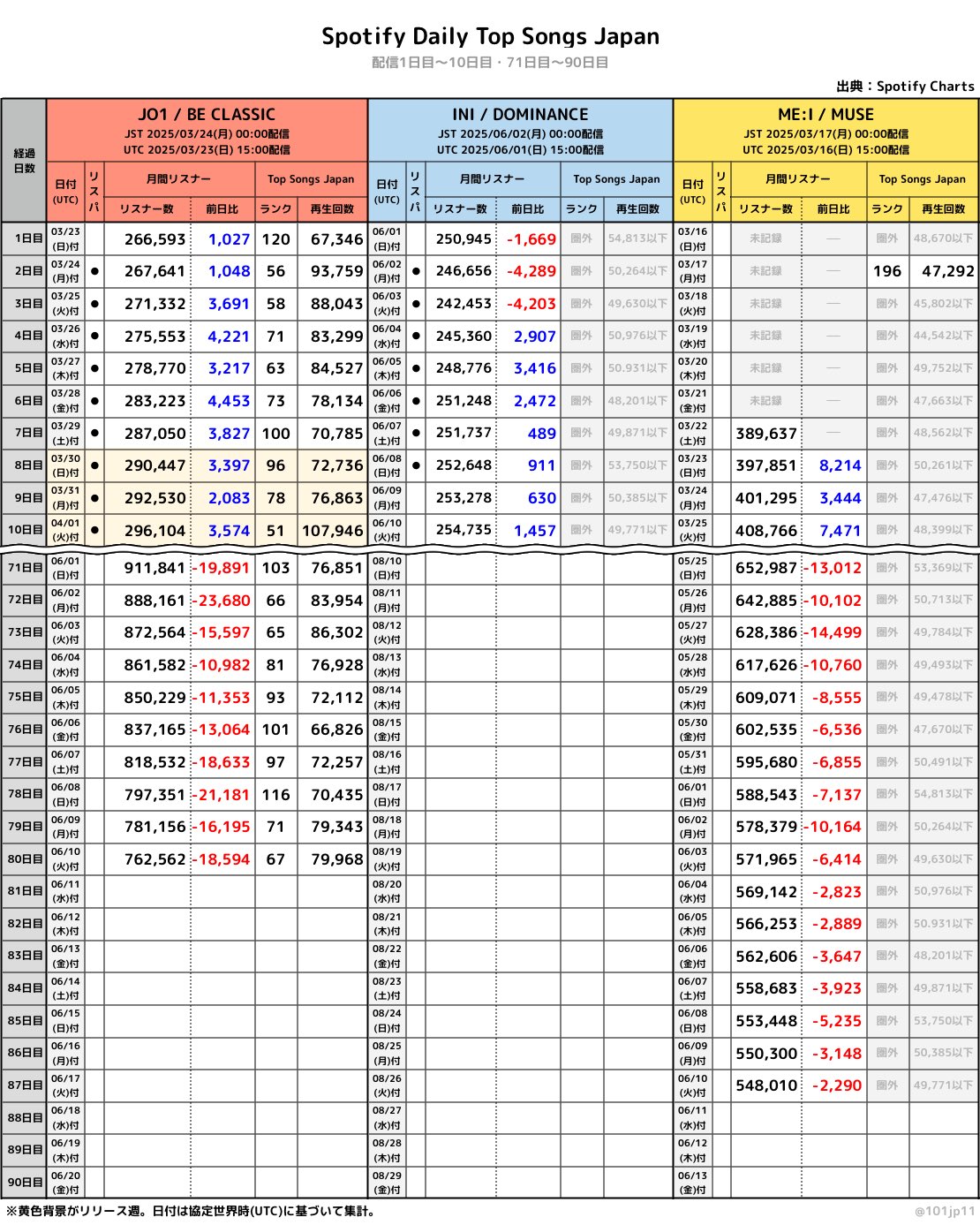Screen dimensions: 980x1225
Task: Click JO1 day-over-day value 1,027
Action: pyautogui.click(x=229, y=239)
